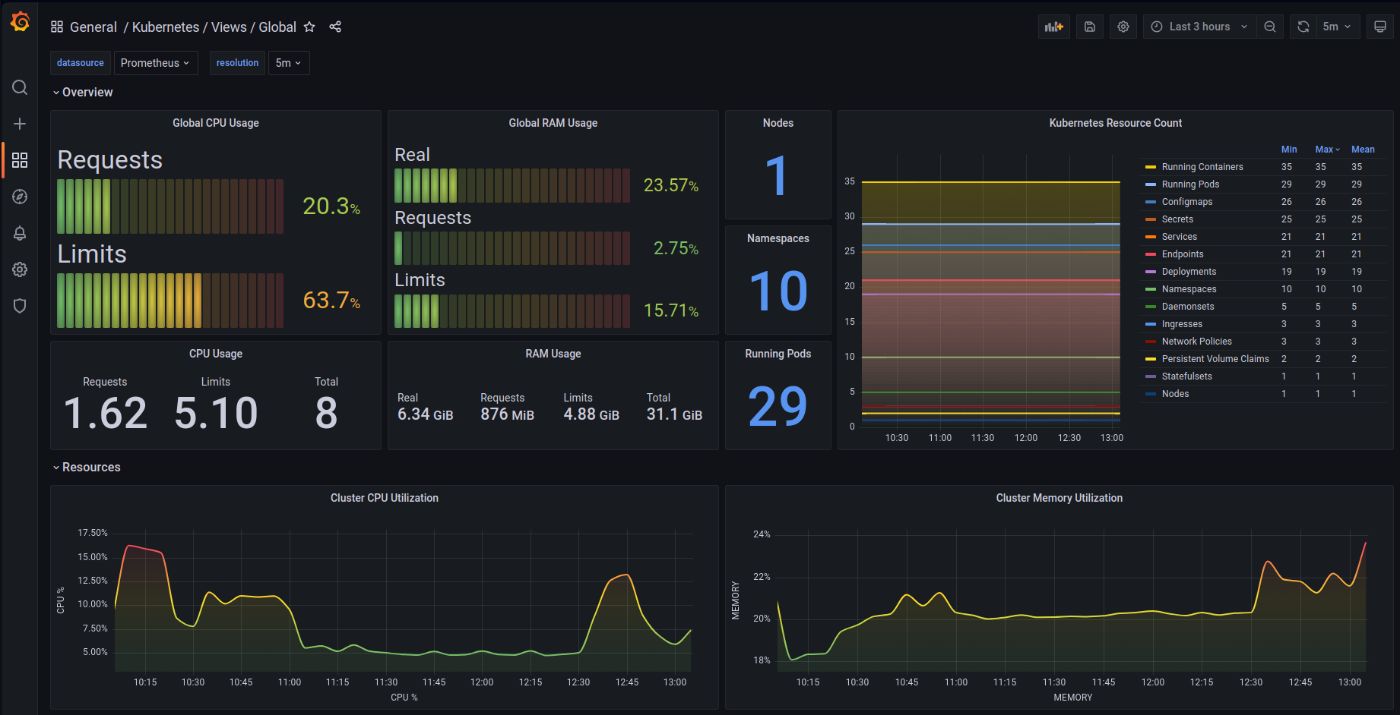Screen dimensions: 1400x715
Task: Open the resolution 5m dropdown
Action: click(x=288, y=62)
